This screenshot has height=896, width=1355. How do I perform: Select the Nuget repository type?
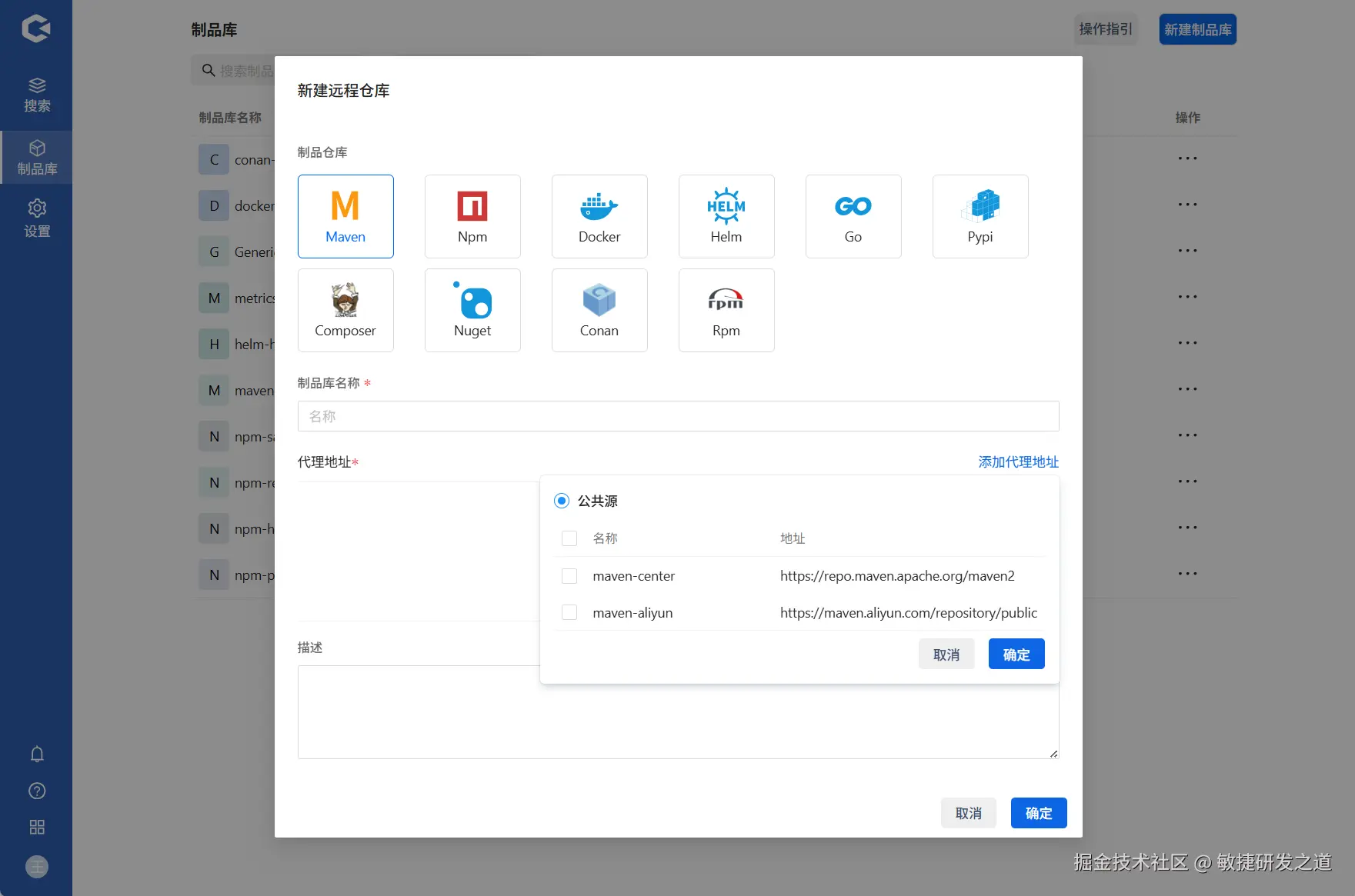tap(472, 310)
